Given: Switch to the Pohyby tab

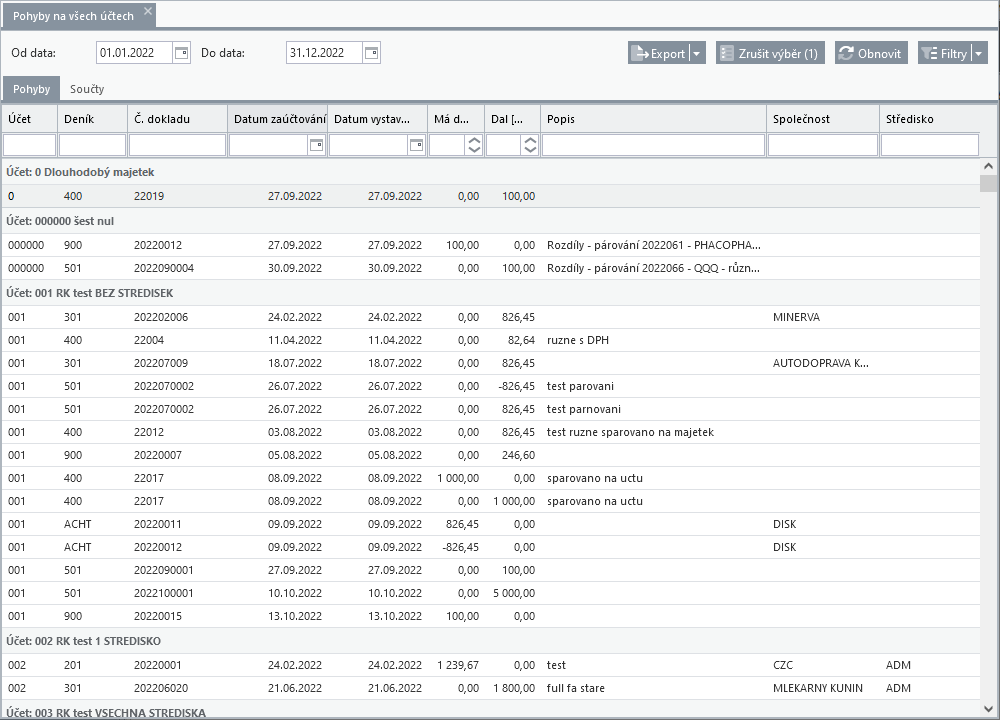Looking at the screenshot, I should pos(31,89).
